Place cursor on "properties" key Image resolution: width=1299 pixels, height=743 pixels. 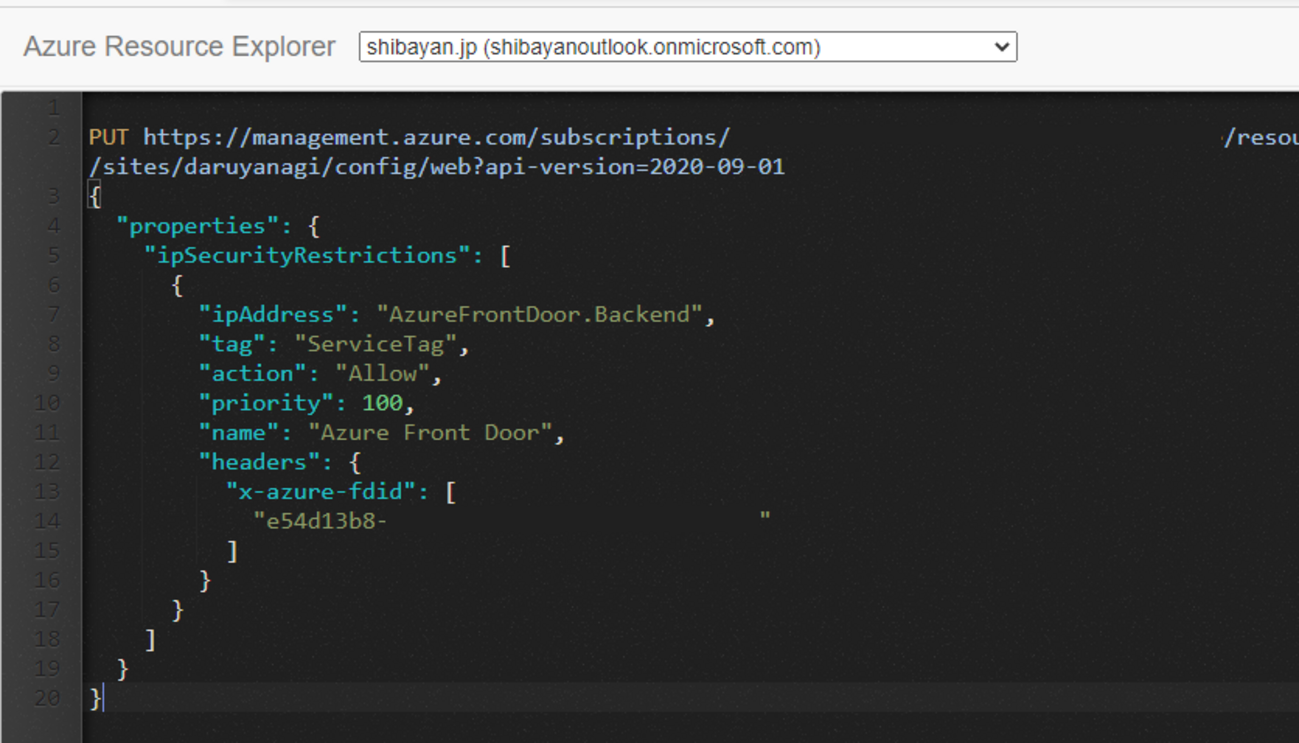coord(197,226)
